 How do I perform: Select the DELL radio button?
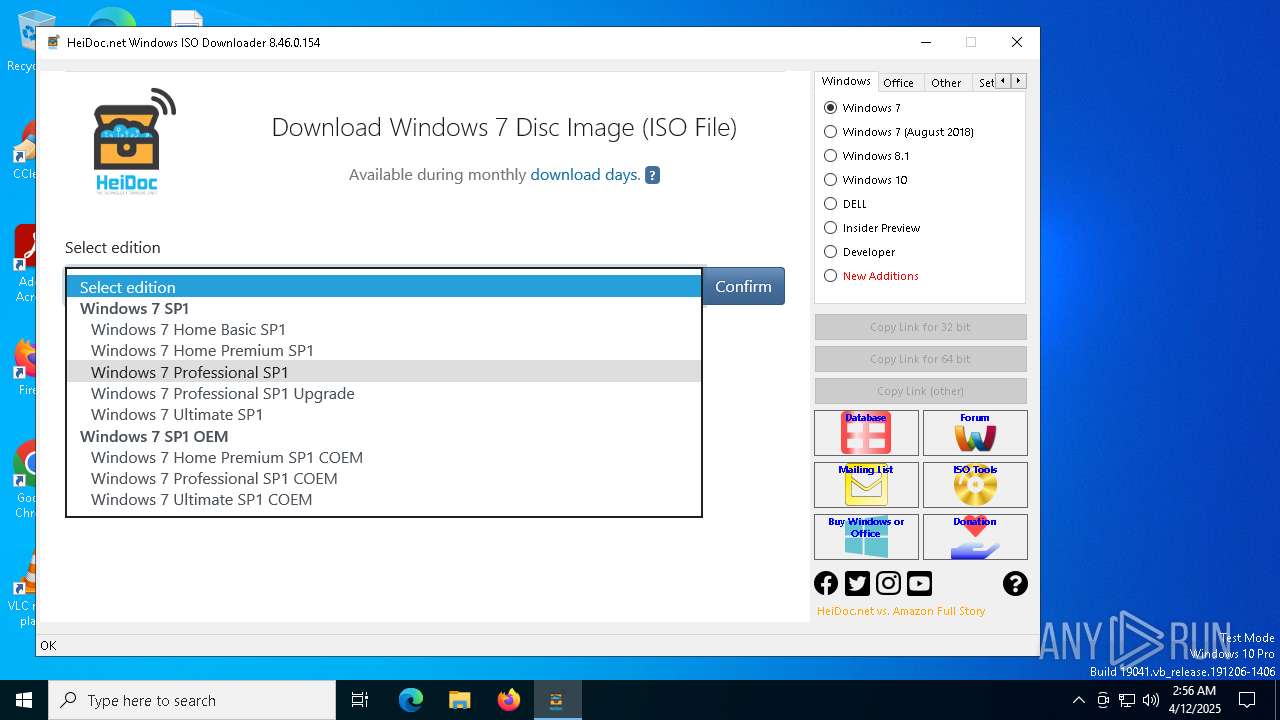pos(830,204)
